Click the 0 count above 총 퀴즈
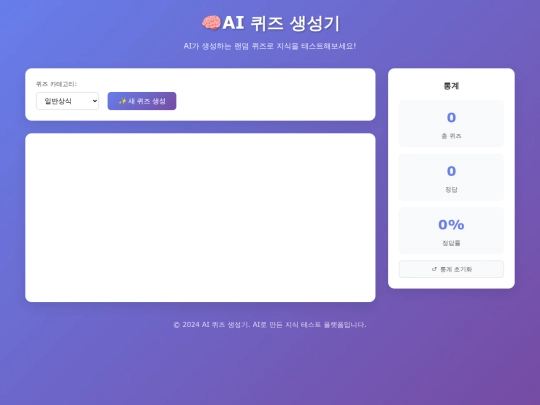The height and width of the screenshot is (405, 540). point(451,117)
